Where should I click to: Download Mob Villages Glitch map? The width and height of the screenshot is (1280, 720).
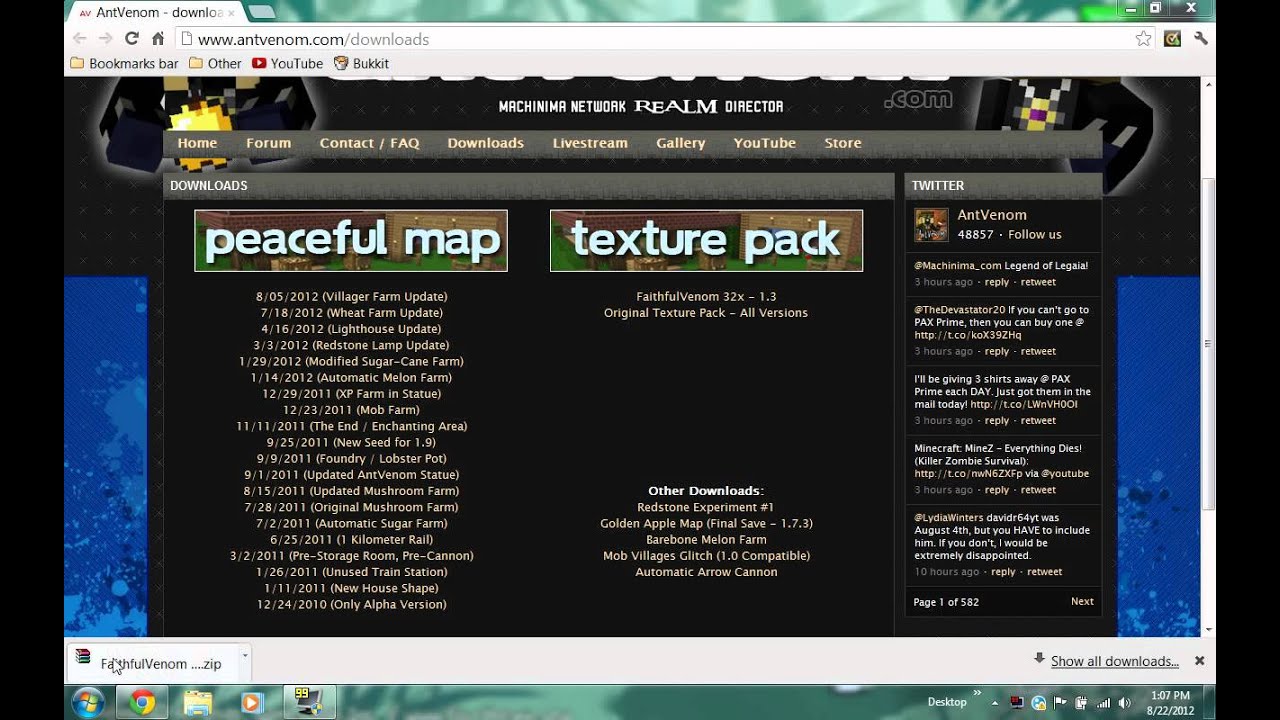(706, 556)
